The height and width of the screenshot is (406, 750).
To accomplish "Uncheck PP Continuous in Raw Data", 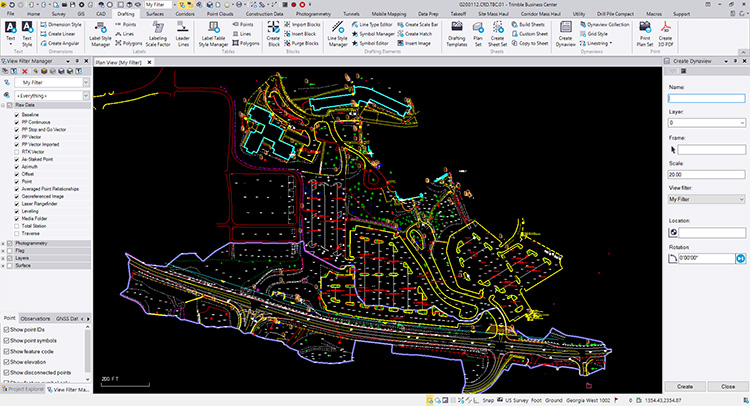I will pos(17,122).
